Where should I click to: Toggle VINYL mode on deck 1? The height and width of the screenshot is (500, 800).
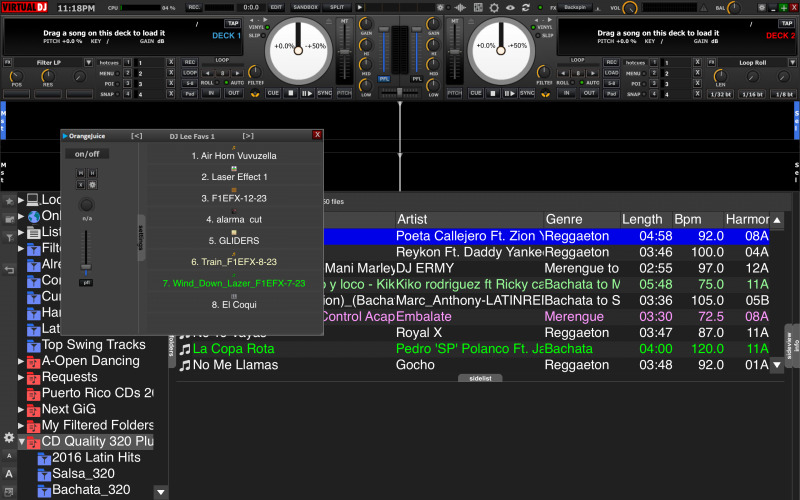pos(267,27)
